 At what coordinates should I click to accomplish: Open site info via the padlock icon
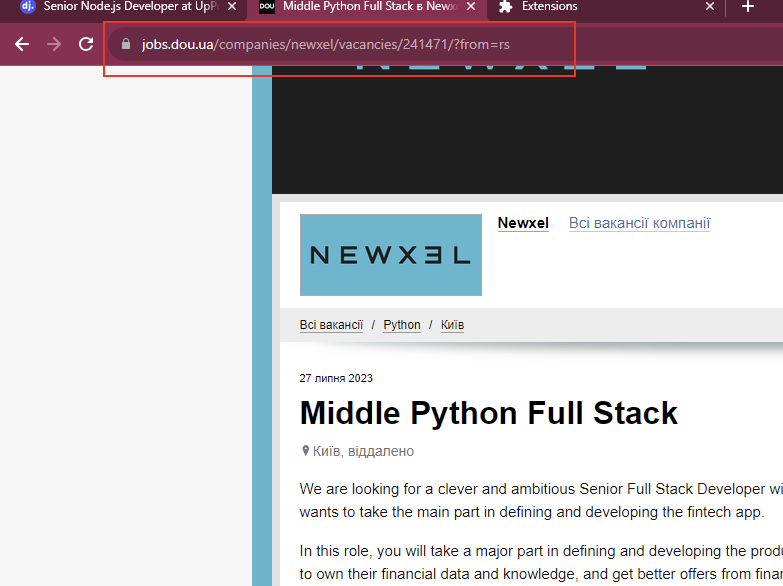(x=126, y=44)
